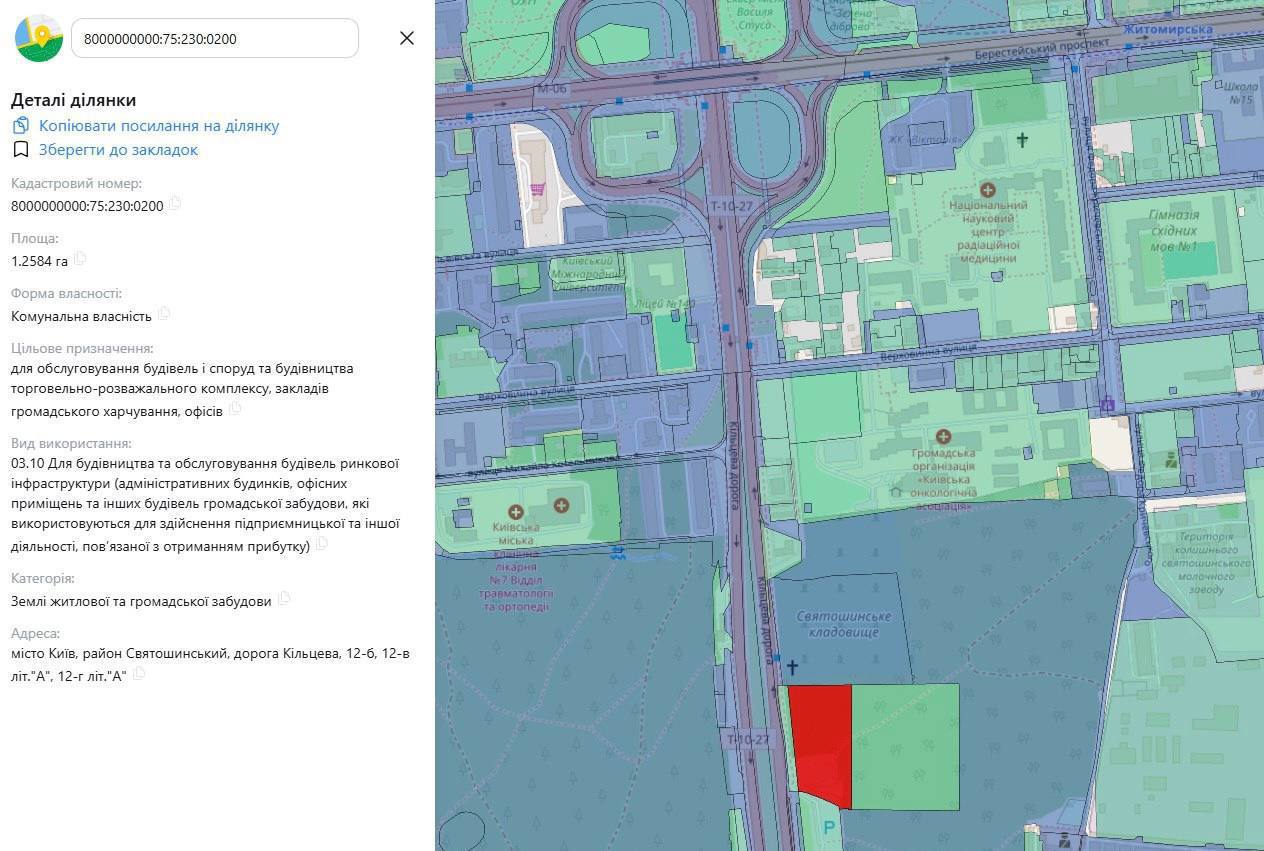Copy the parcel address text
The width and height of the screenshot is (1264, 851).
[139, 674]
